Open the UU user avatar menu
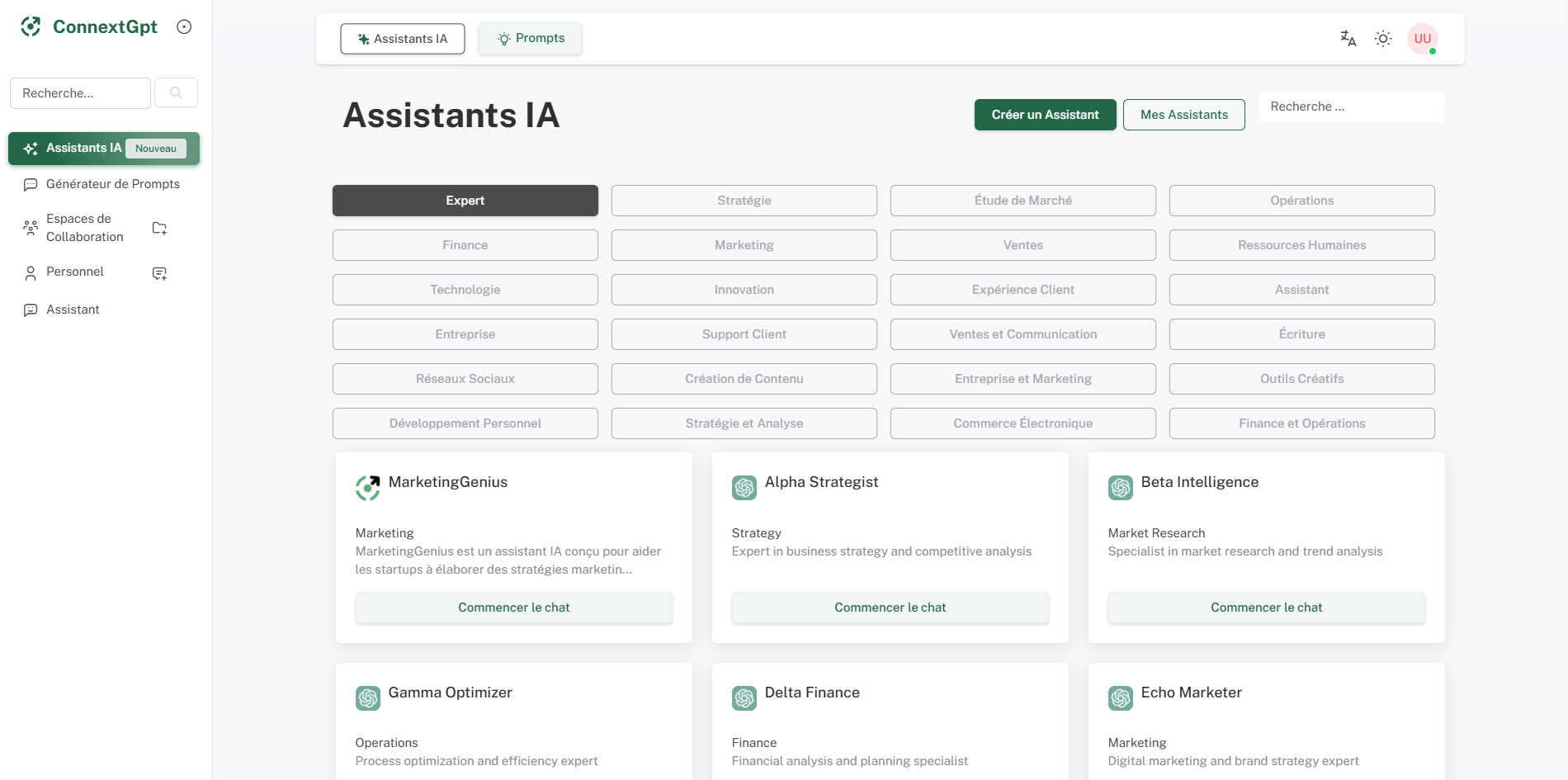The image size is (1568, 780). click(1422, 38)
